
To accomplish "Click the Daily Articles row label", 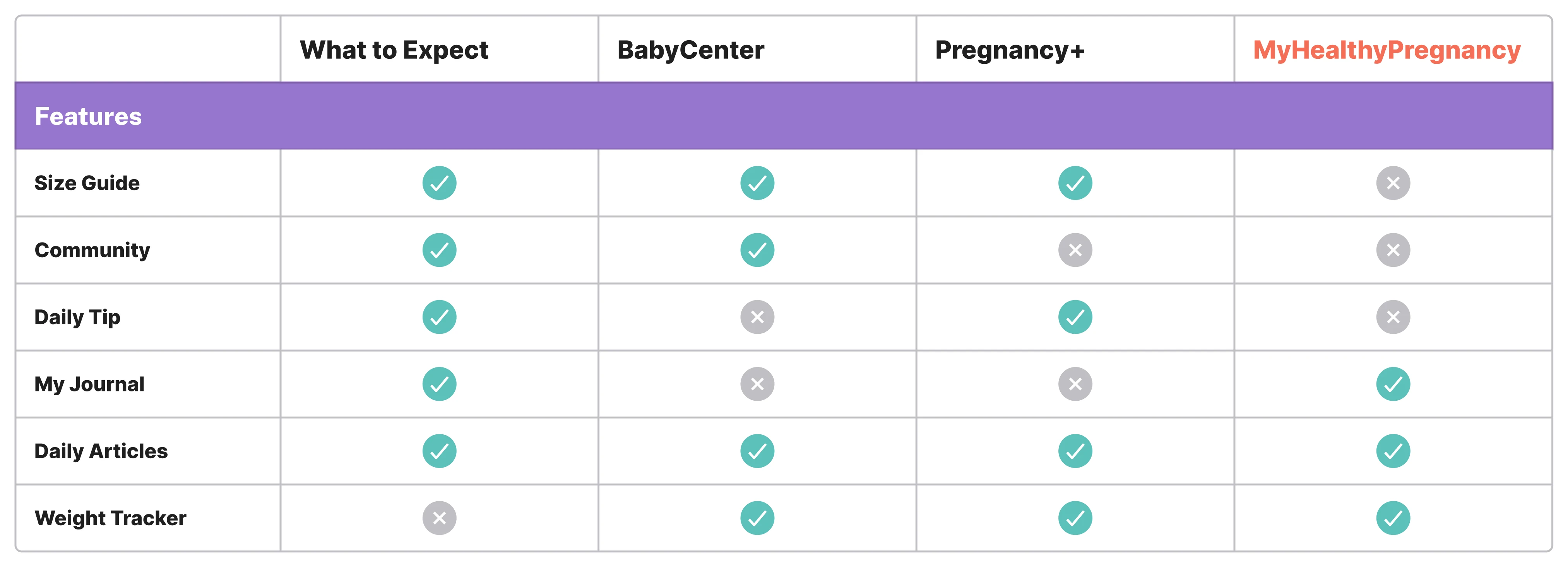I will tap(101, 451).
